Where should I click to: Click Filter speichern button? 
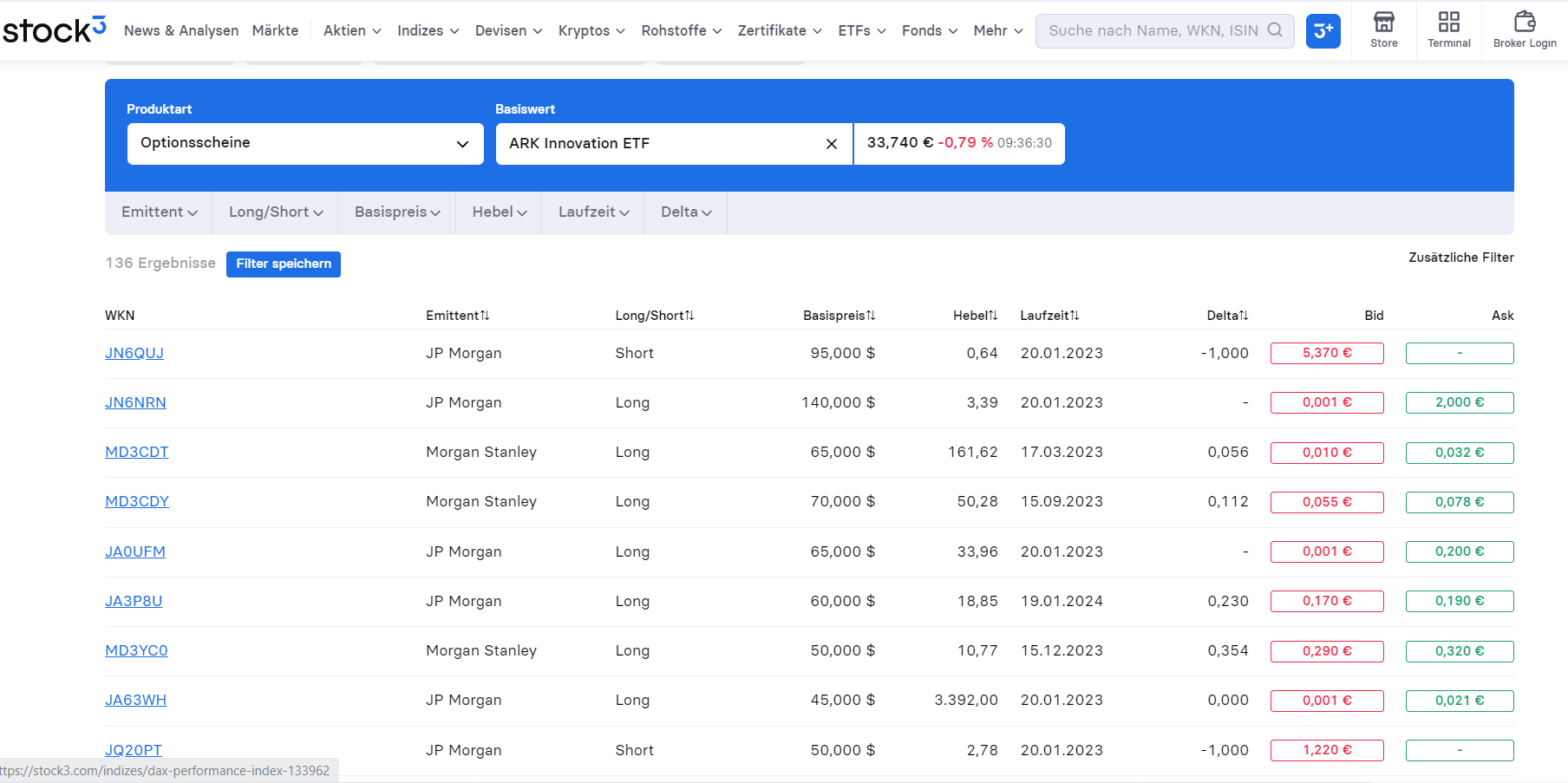click(x=284, y=264)
